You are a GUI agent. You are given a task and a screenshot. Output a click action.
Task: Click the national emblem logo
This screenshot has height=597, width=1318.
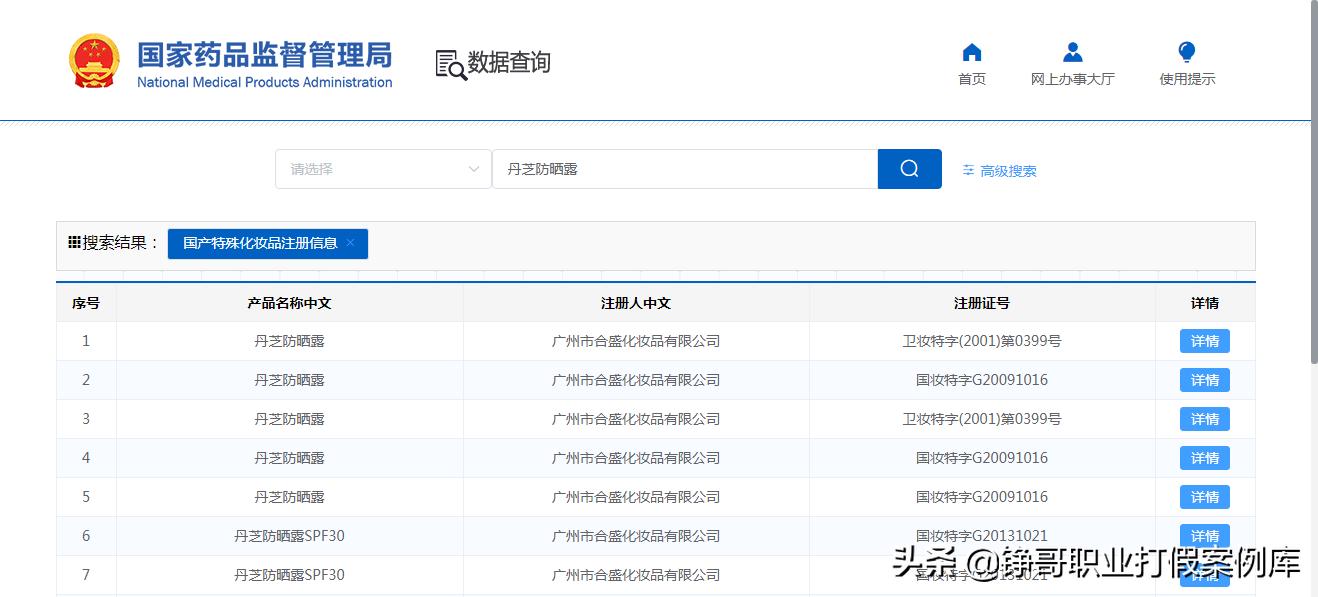94,62
